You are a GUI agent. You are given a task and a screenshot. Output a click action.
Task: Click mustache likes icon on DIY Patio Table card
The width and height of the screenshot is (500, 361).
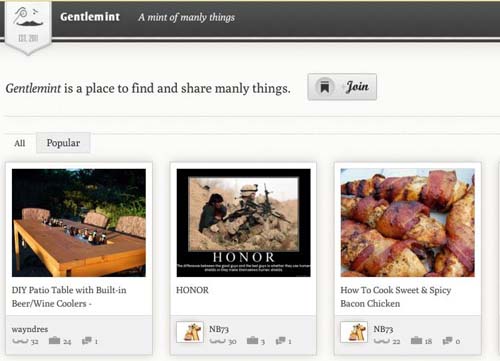[20, 341]
